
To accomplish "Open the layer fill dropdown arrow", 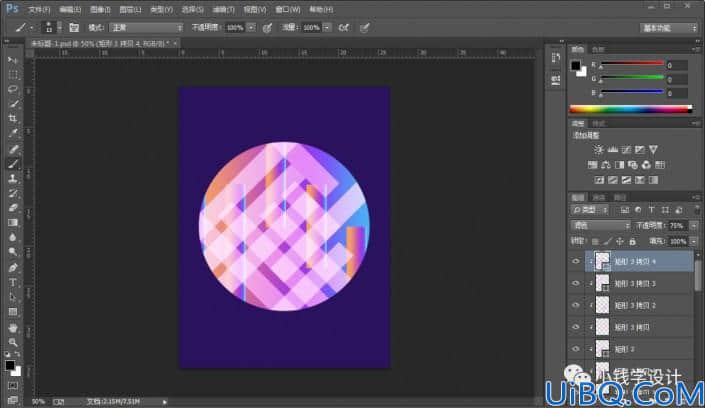I will 694,242.
